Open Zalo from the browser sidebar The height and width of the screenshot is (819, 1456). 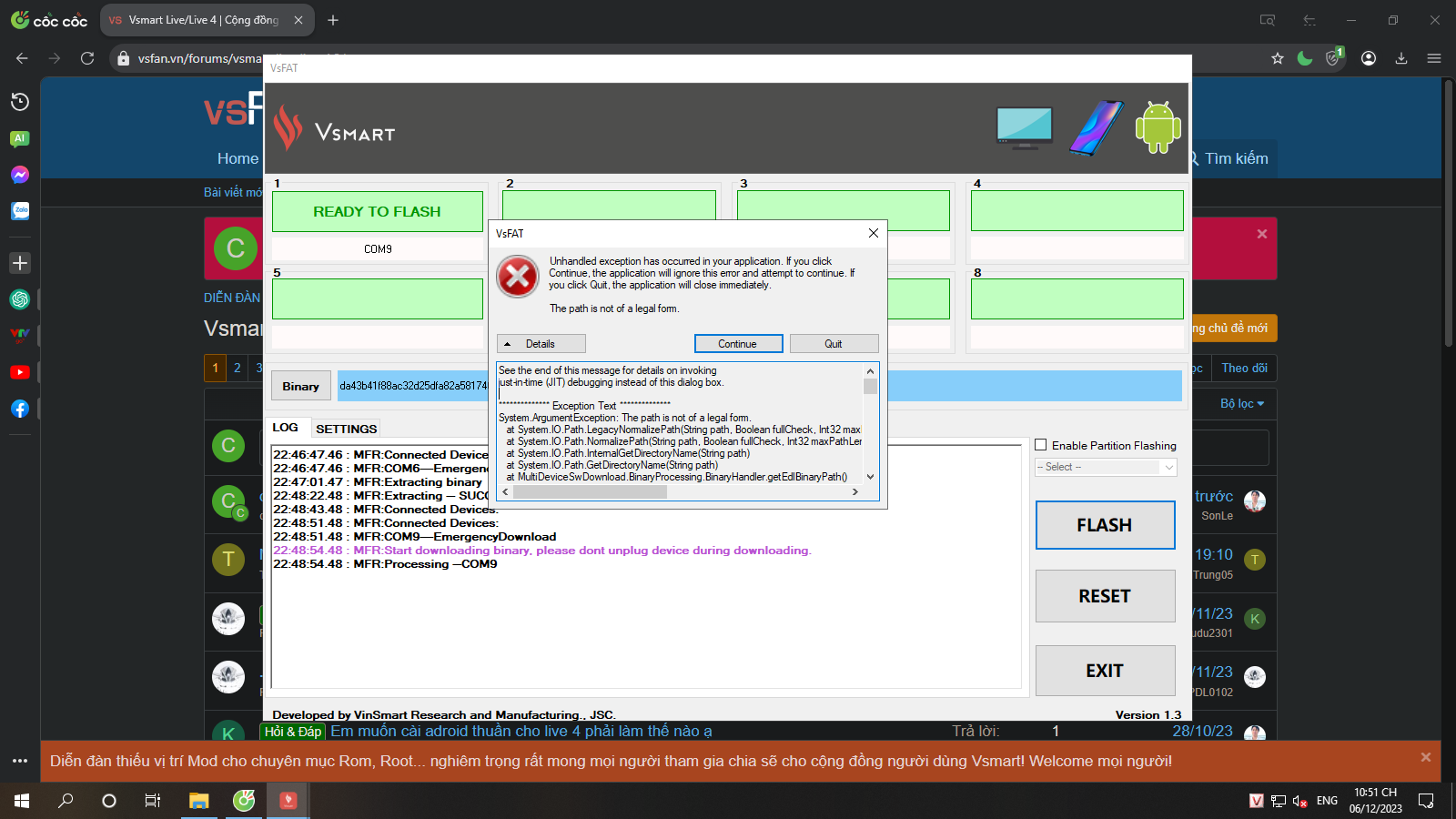click(x=20, y=211)
